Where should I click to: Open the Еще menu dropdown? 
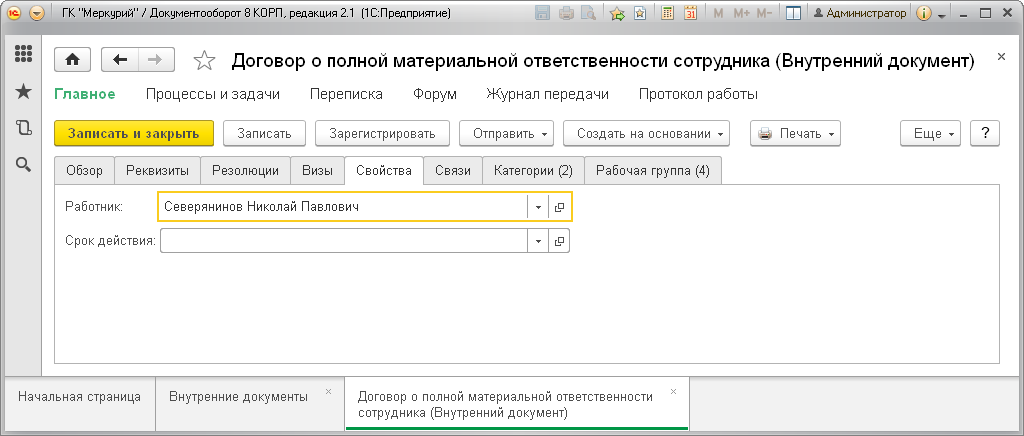(930, 133)
